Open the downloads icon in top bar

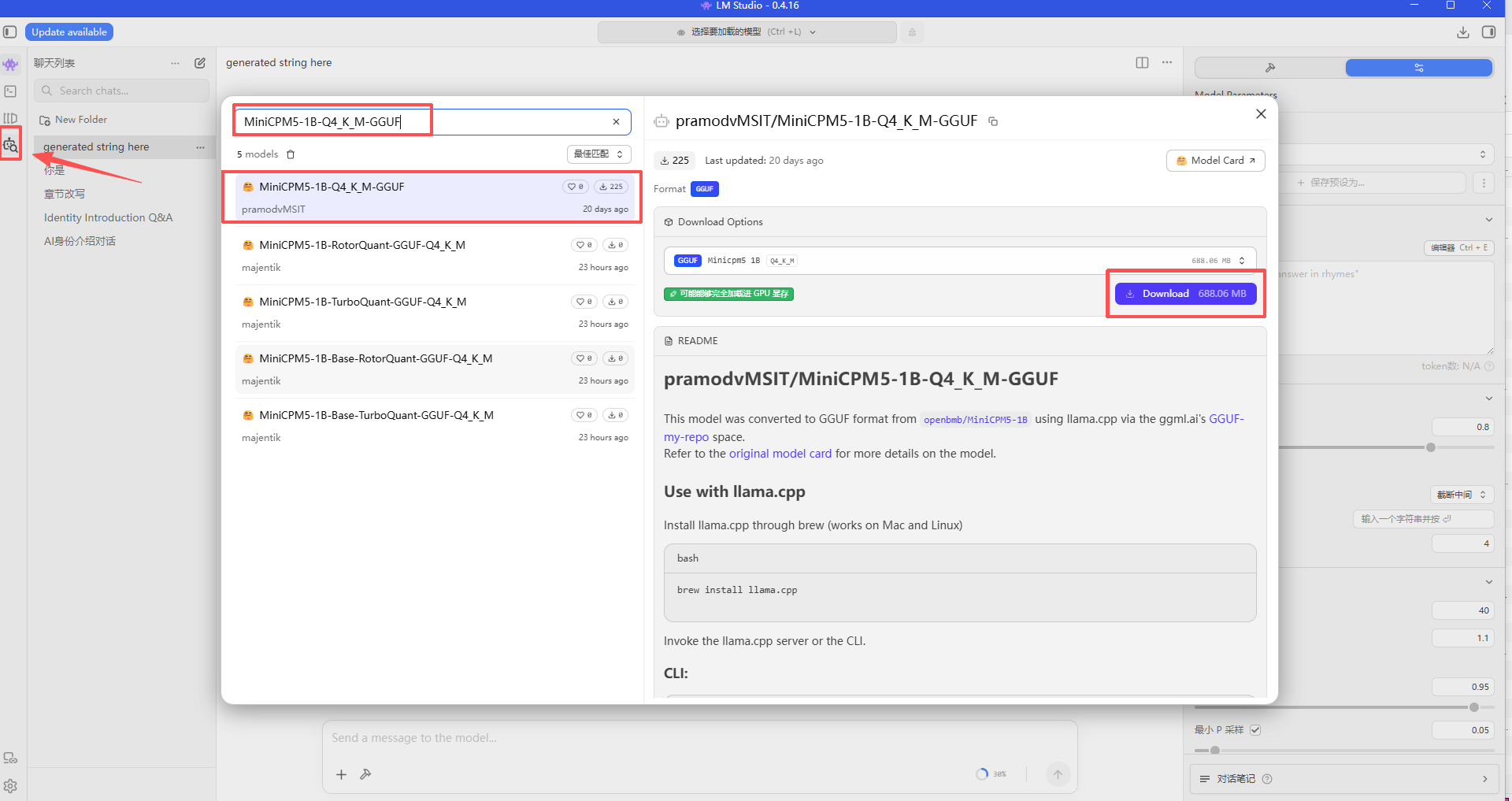(1462, 32)
